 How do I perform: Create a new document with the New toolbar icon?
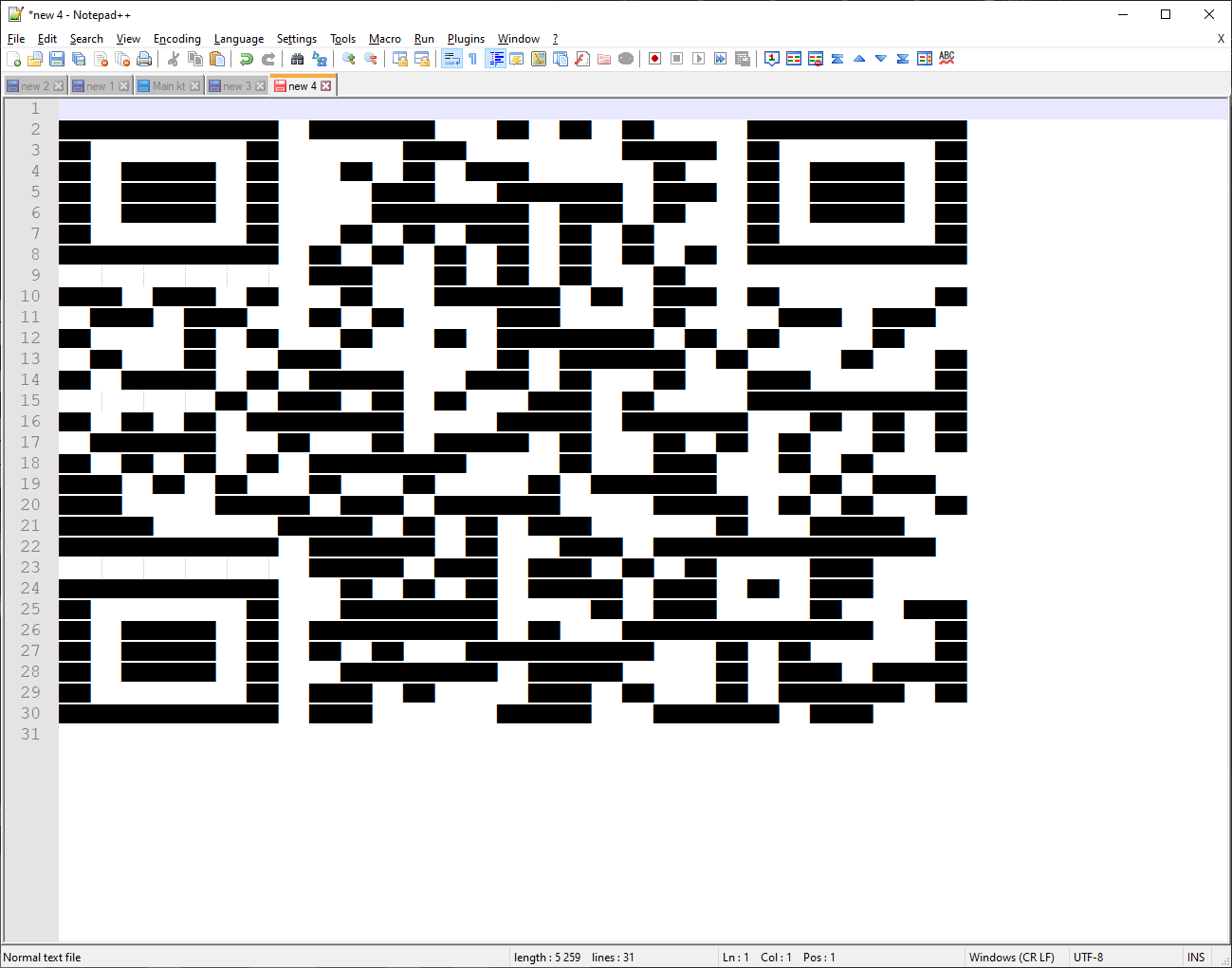point(13,59)
